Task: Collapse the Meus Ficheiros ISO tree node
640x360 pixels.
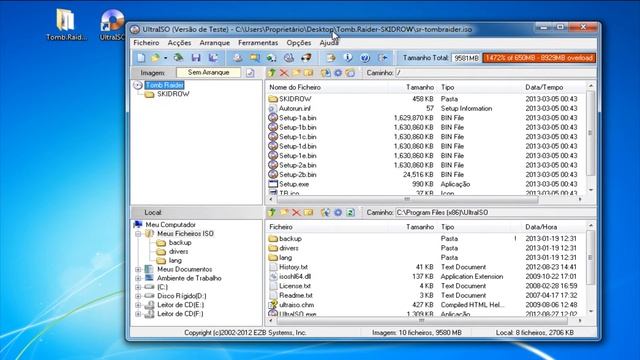Action: (138, 234)
